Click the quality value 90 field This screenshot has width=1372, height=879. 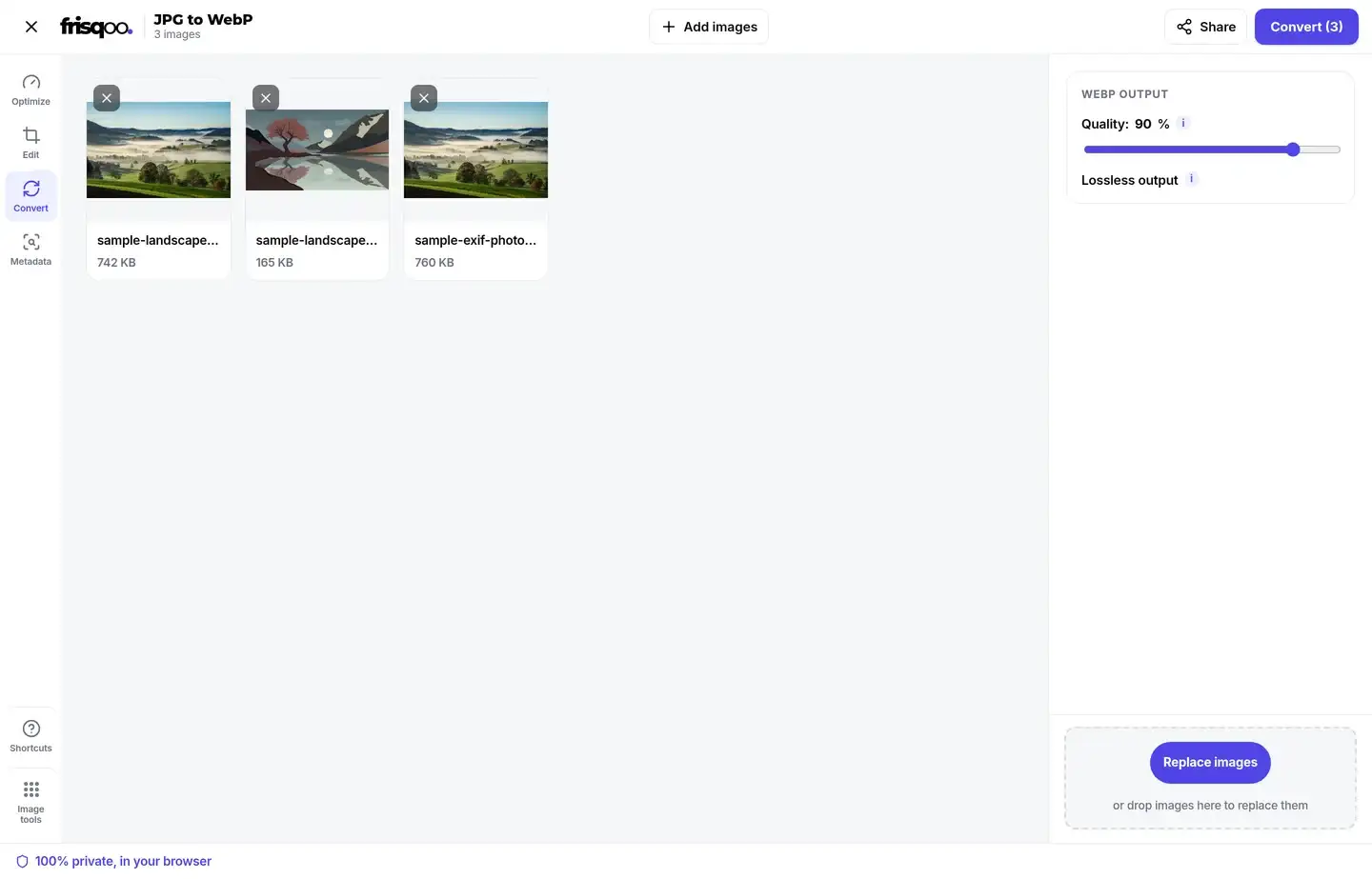pyautogui.click(x=1142, y=124)
